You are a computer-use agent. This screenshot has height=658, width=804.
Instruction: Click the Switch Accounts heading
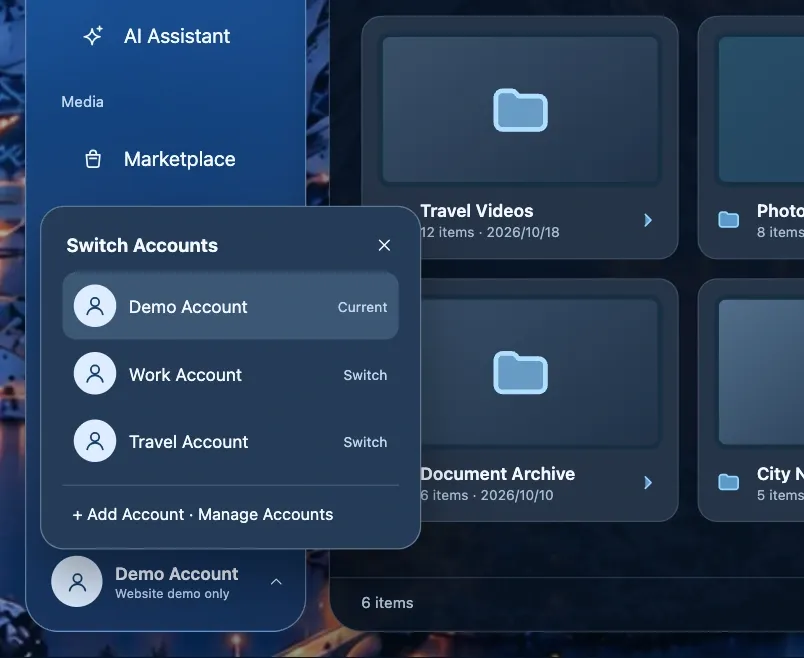click(x=142, y=245)
